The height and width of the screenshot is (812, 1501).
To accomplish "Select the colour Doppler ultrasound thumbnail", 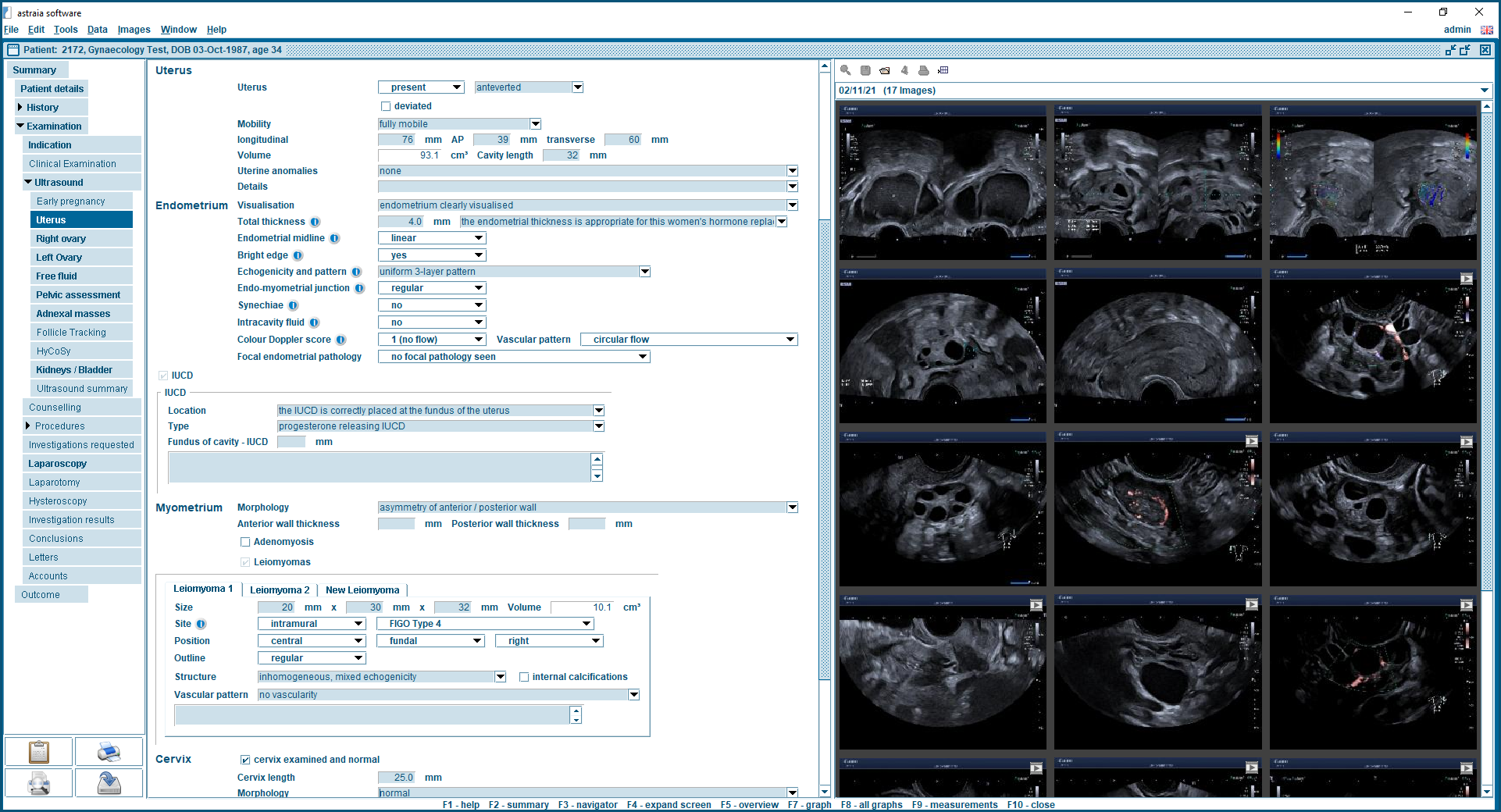I will [x=1372, y=183].
